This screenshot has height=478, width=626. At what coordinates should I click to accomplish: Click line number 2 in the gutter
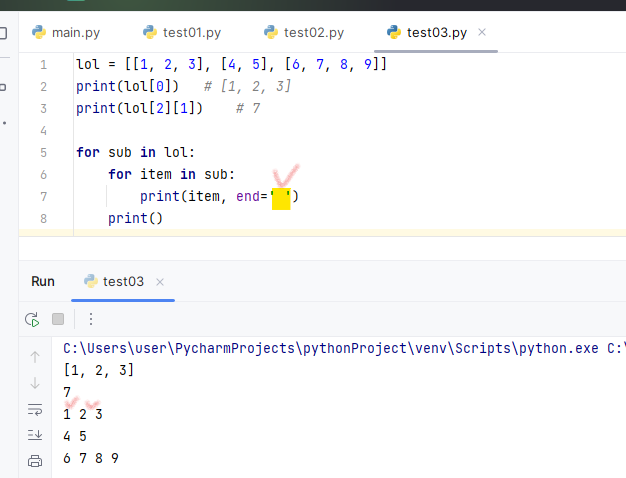click(x=44, y=87)
